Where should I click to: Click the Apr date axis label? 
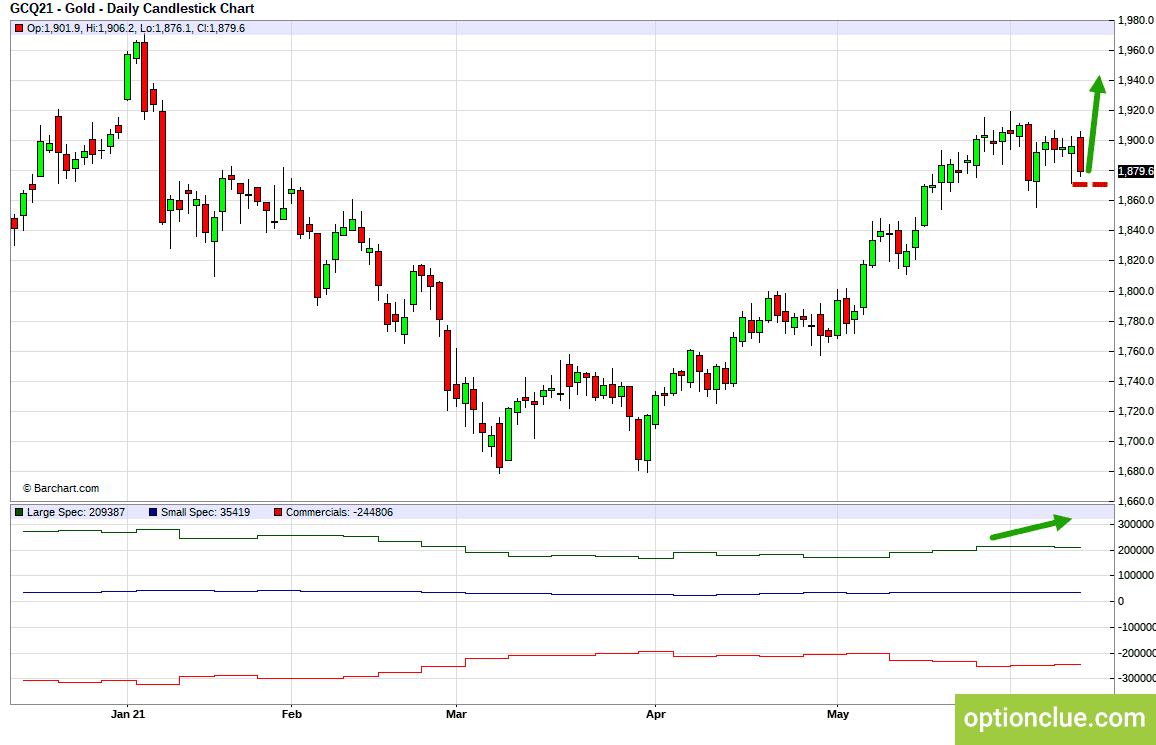[x=655, y=714]
